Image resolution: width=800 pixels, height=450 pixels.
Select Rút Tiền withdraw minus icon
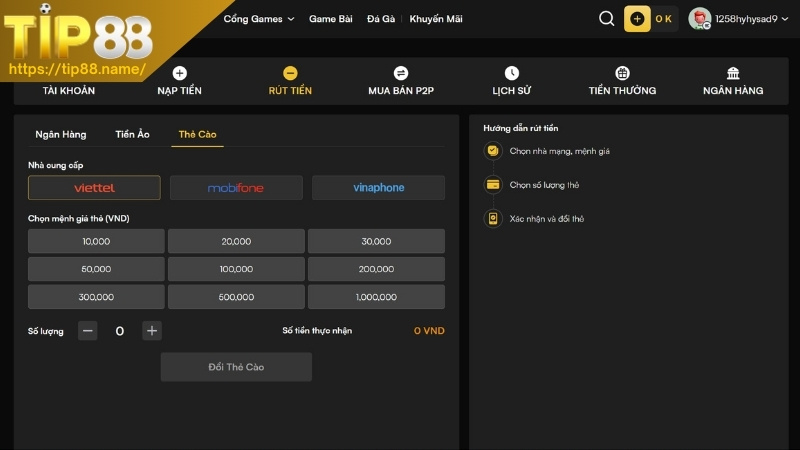pos(290,73)
